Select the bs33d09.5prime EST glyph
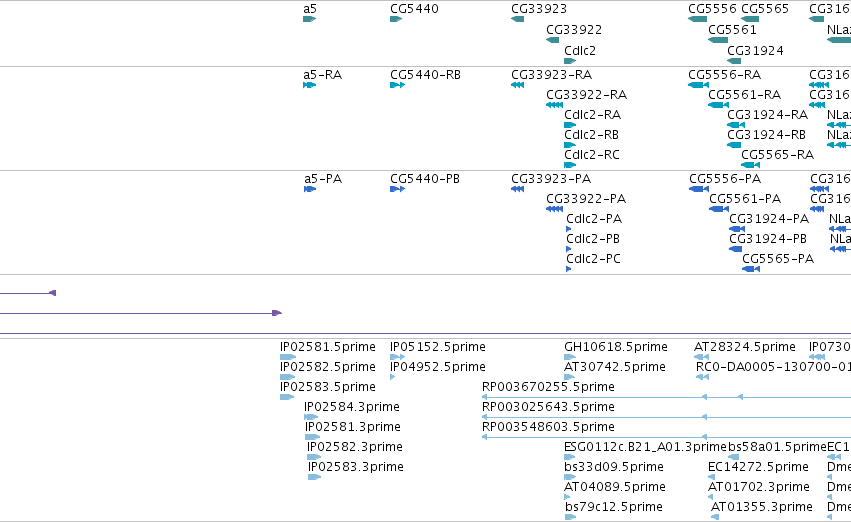 click(570, 477)
